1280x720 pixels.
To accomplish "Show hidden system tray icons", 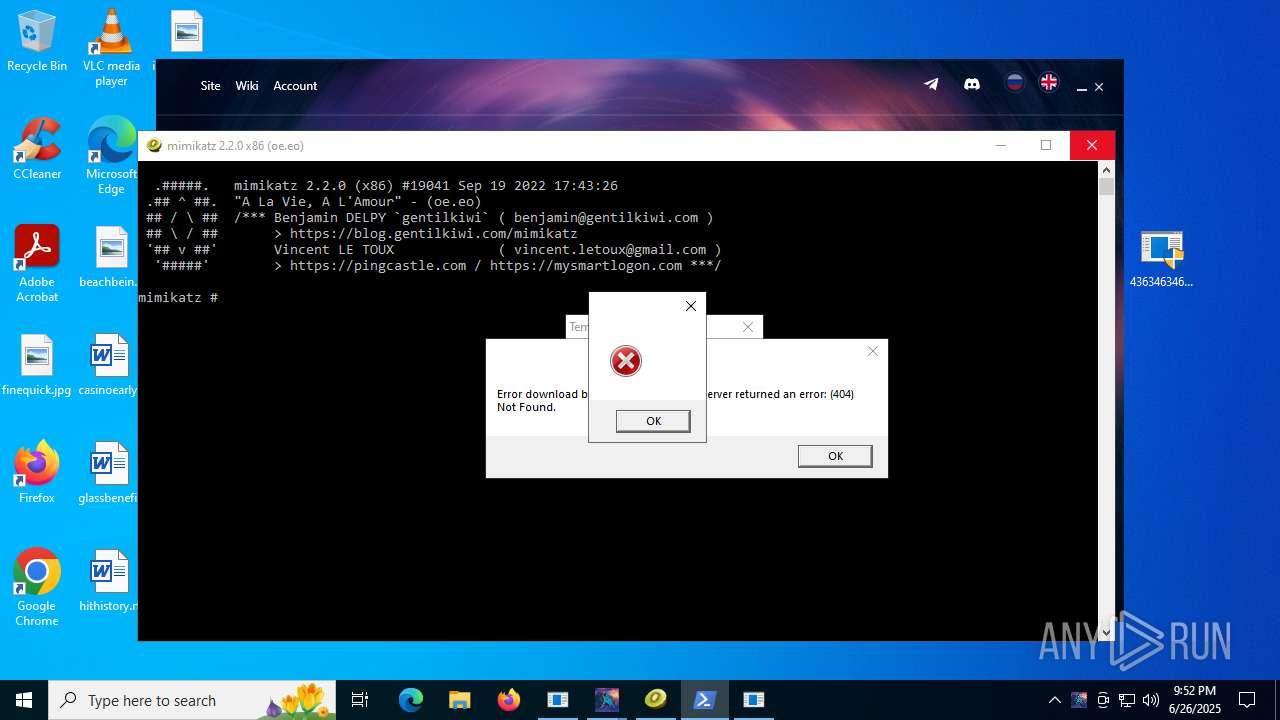I will click(1054, 700).
